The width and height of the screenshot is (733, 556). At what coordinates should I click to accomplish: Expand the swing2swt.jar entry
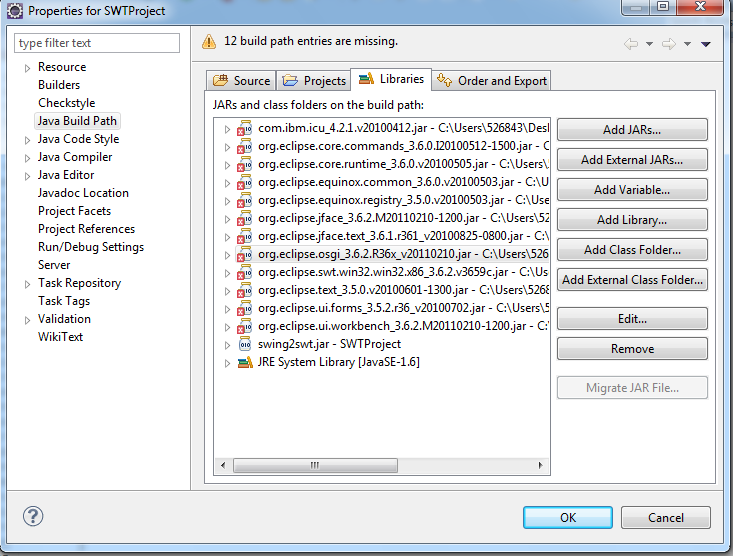click(227, 345)
